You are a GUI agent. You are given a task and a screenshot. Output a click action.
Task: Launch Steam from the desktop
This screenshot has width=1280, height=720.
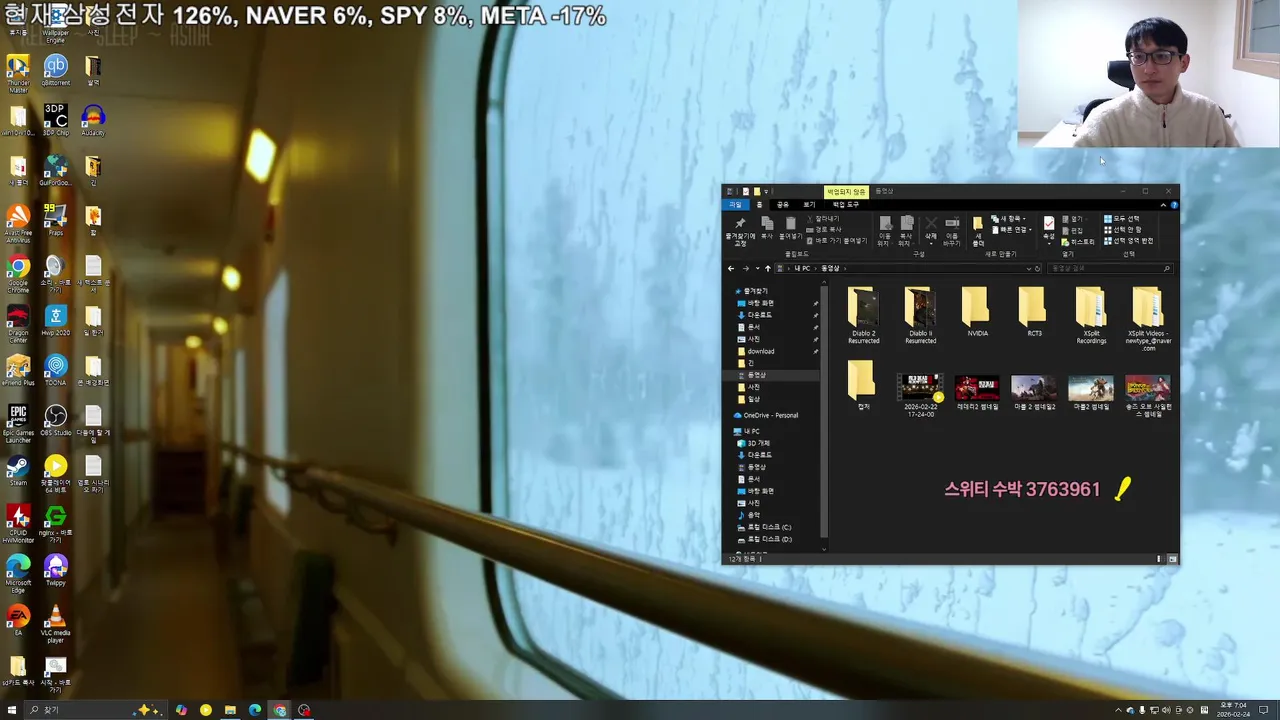tap(18, 471)
